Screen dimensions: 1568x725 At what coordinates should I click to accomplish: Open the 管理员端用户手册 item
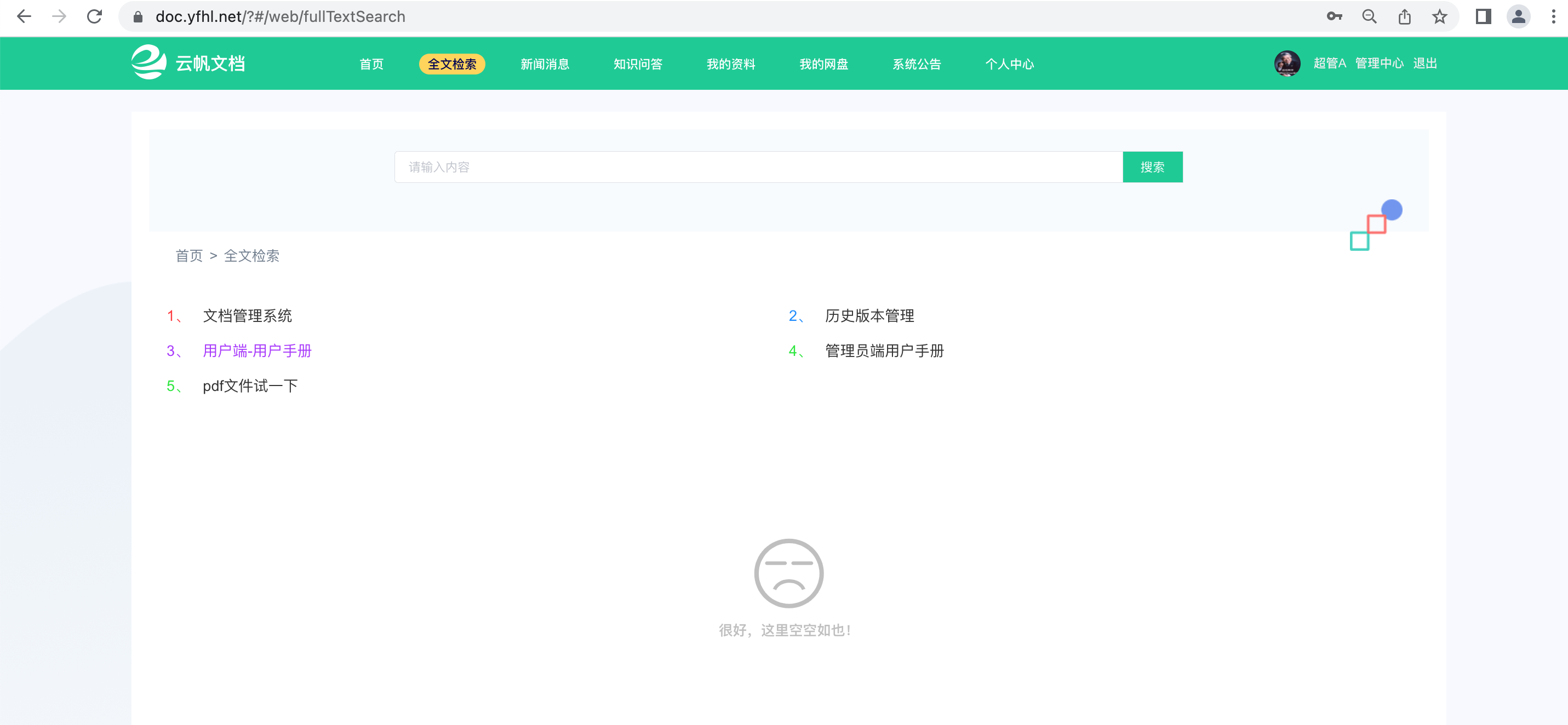(x=884, y=351)
